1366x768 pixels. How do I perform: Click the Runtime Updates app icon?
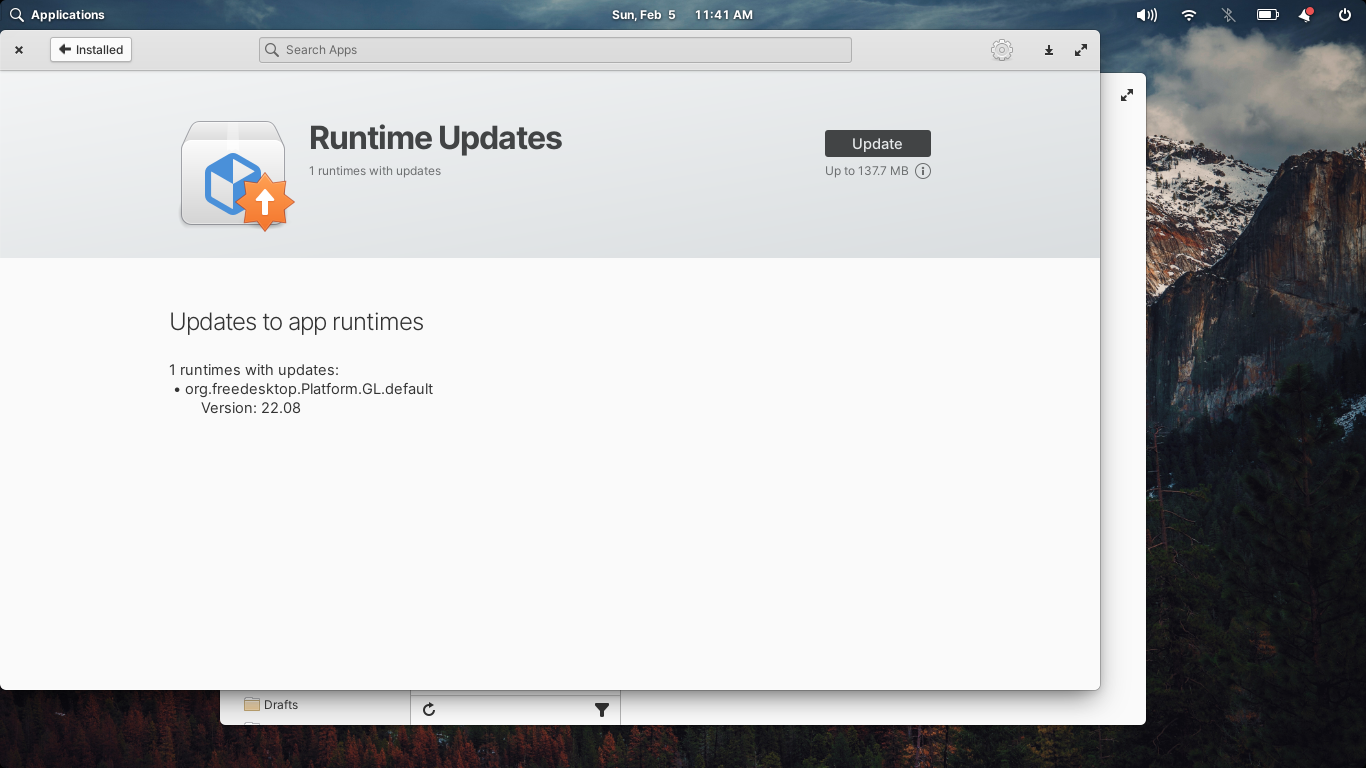pyautogui.click(x=232, y=173)
